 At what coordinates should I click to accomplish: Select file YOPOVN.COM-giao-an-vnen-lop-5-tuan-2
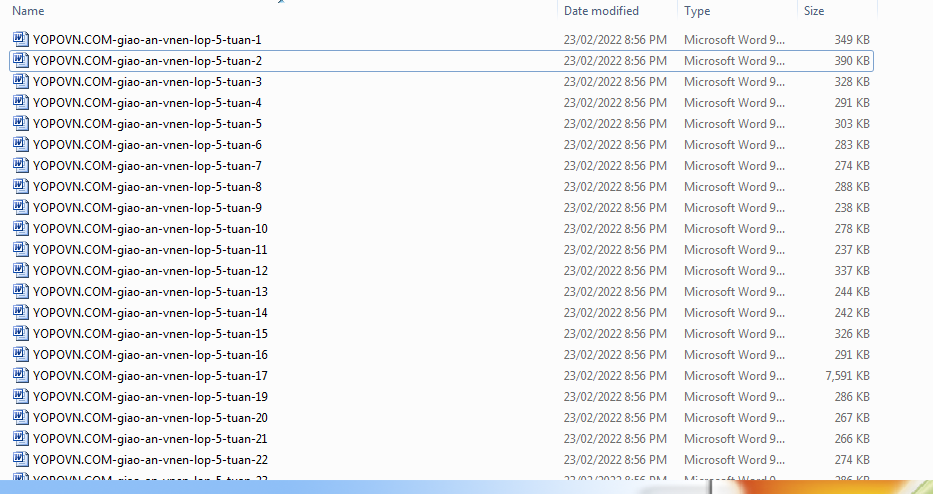(147, 60)
